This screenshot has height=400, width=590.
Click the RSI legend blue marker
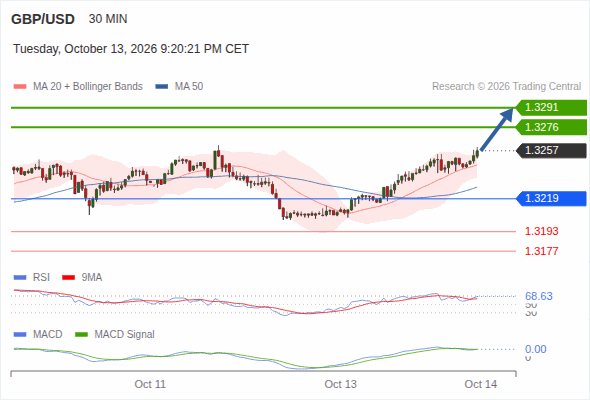pyautogui.click(x=20, y=278)
